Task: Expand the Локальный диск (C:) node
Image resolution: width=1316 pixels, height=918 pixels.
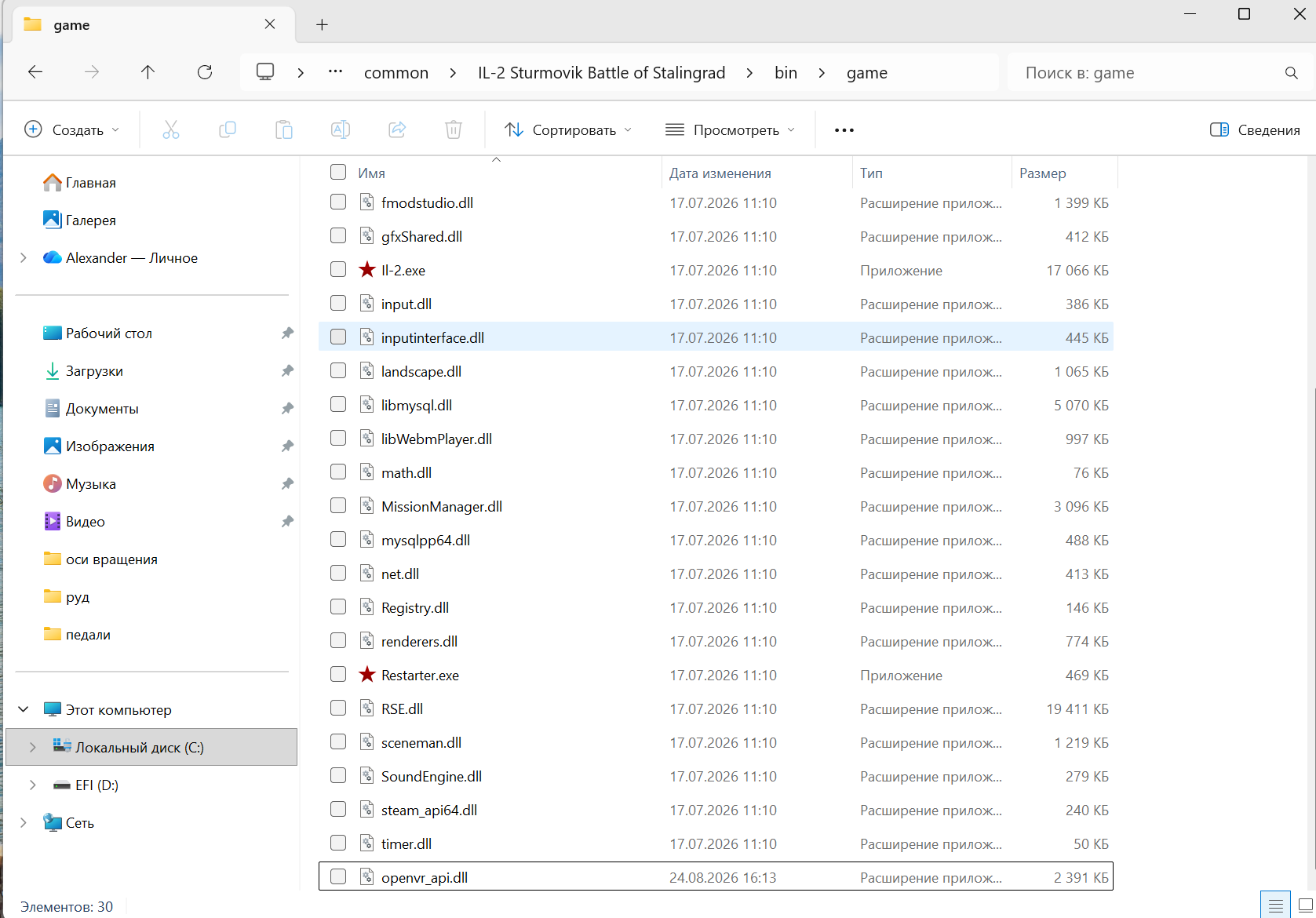Action: coord(33,747)
